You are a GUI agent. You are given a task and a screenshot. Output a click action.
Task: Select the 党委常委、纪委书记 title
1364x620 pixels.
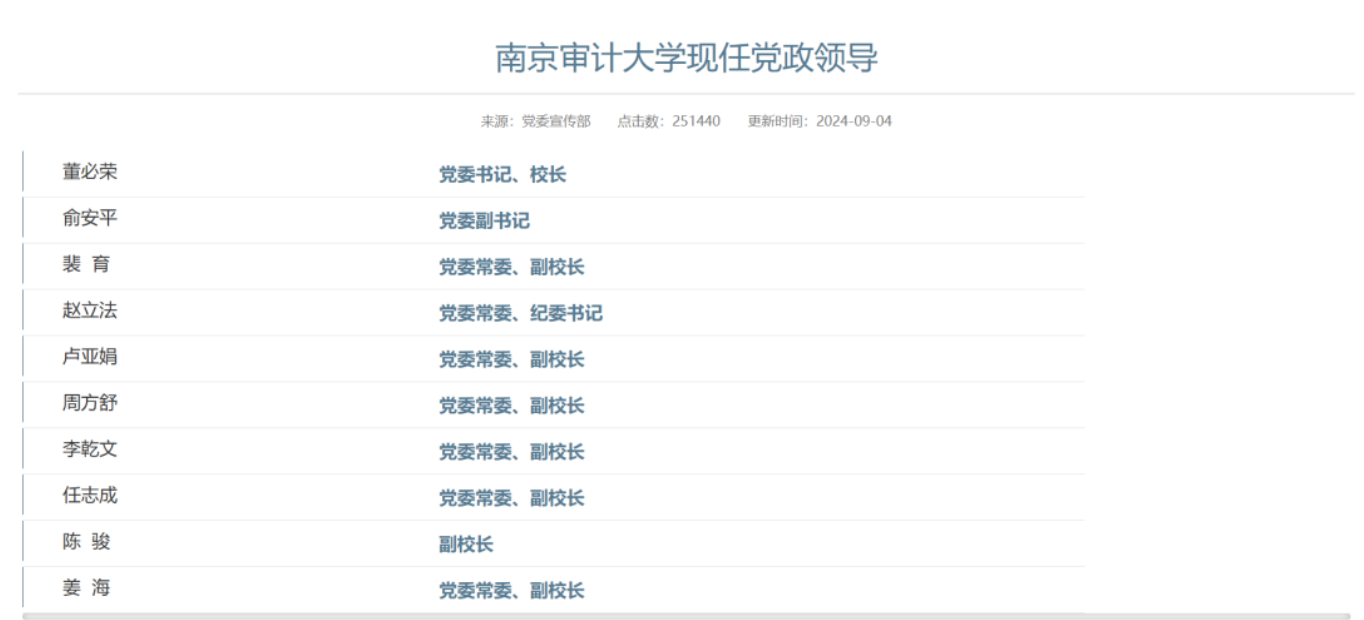[520, 314]
